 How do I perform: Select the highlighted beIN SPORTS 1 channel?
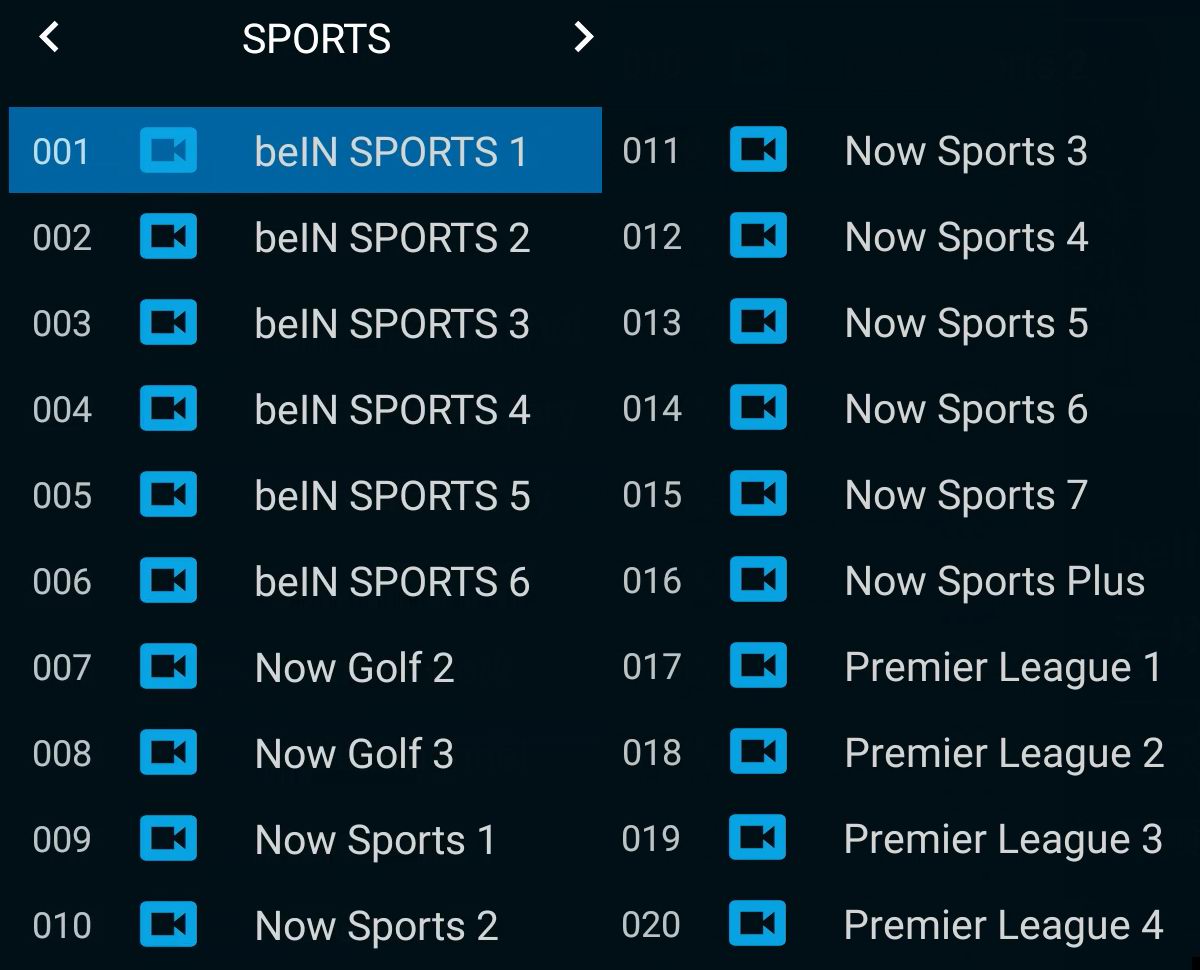pos(390,152)
